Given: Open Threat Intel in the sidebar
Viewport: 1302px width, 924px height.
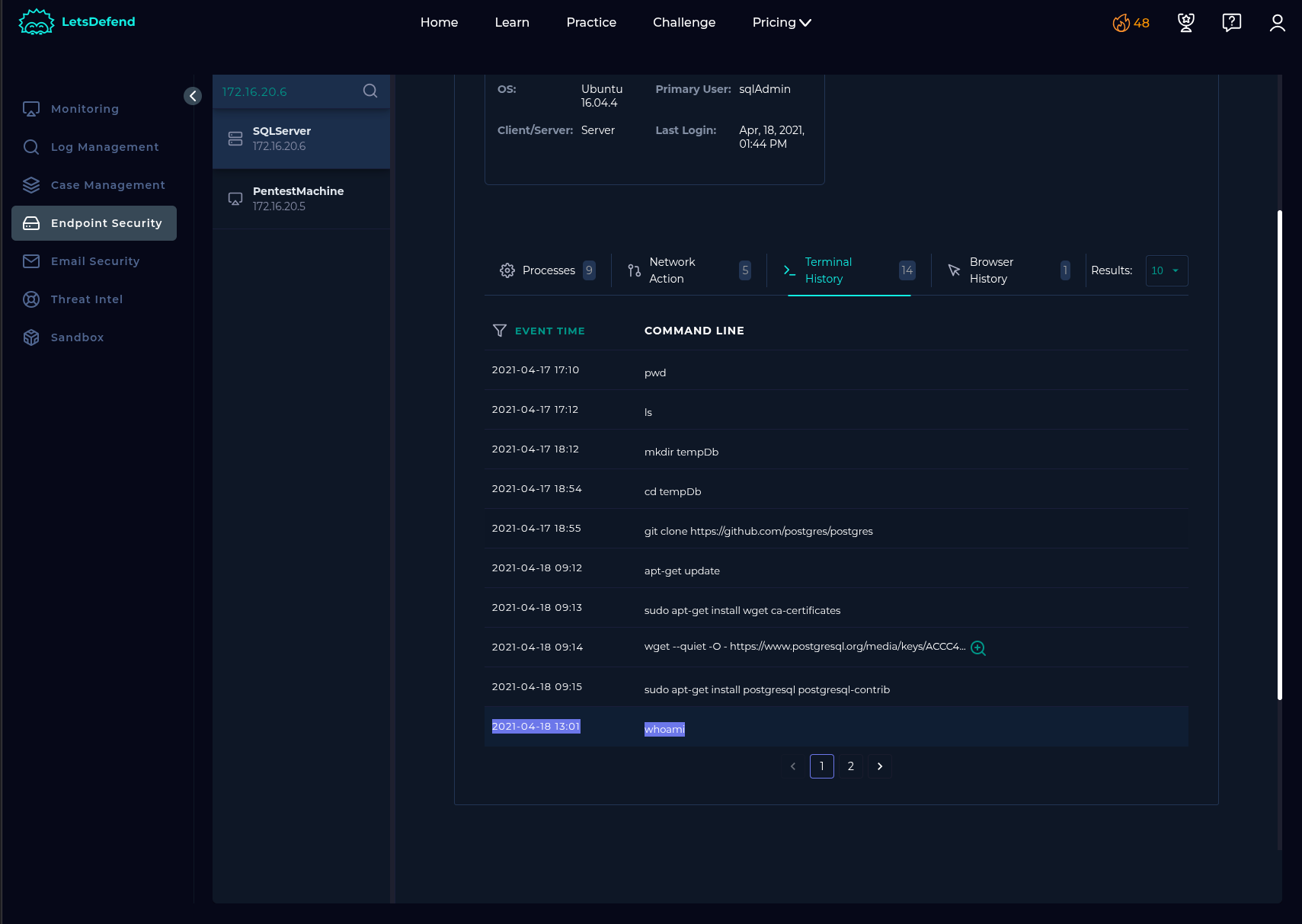Looking at the screenshot, I should (94, 299).
